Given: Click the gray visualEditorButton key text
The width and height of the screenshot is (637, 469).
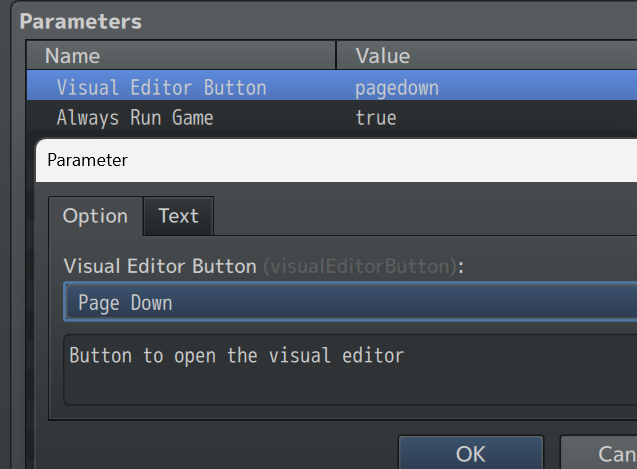Looking at the screenshot, I should pyautogui.click(x=360, y=266).
